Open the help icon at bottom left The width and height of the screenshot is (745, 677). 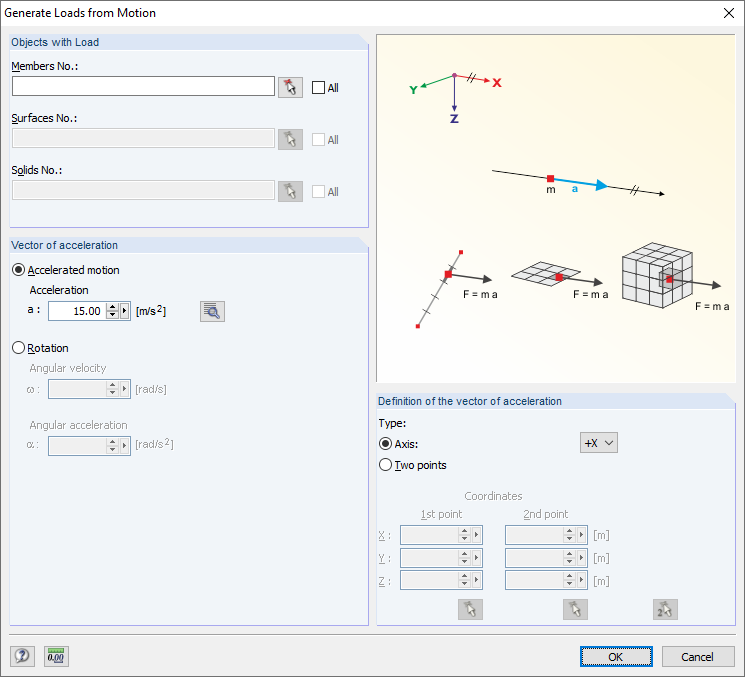[x=22, y=656]
